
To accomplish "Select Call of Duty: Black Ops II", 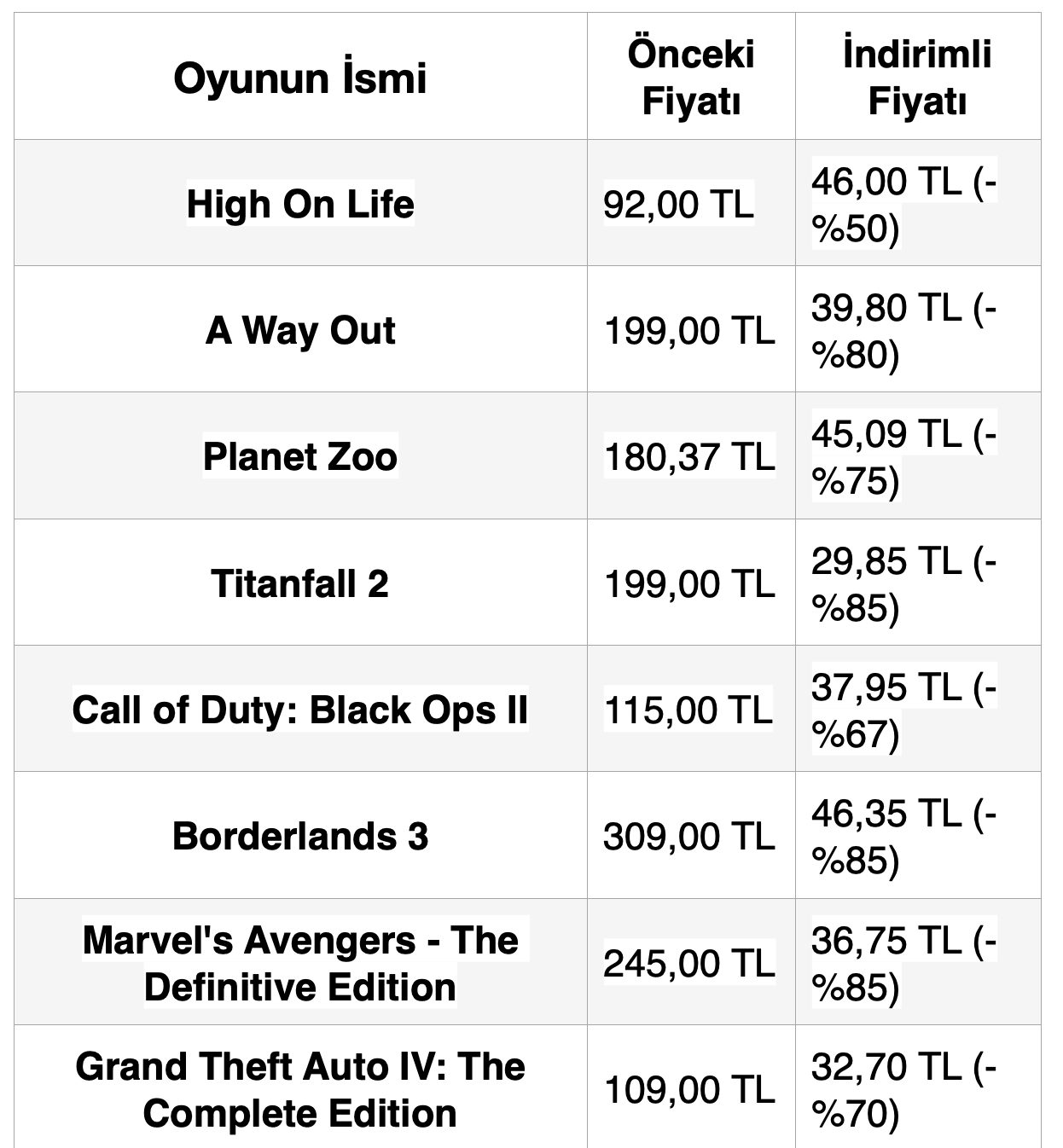I will 300,710.
